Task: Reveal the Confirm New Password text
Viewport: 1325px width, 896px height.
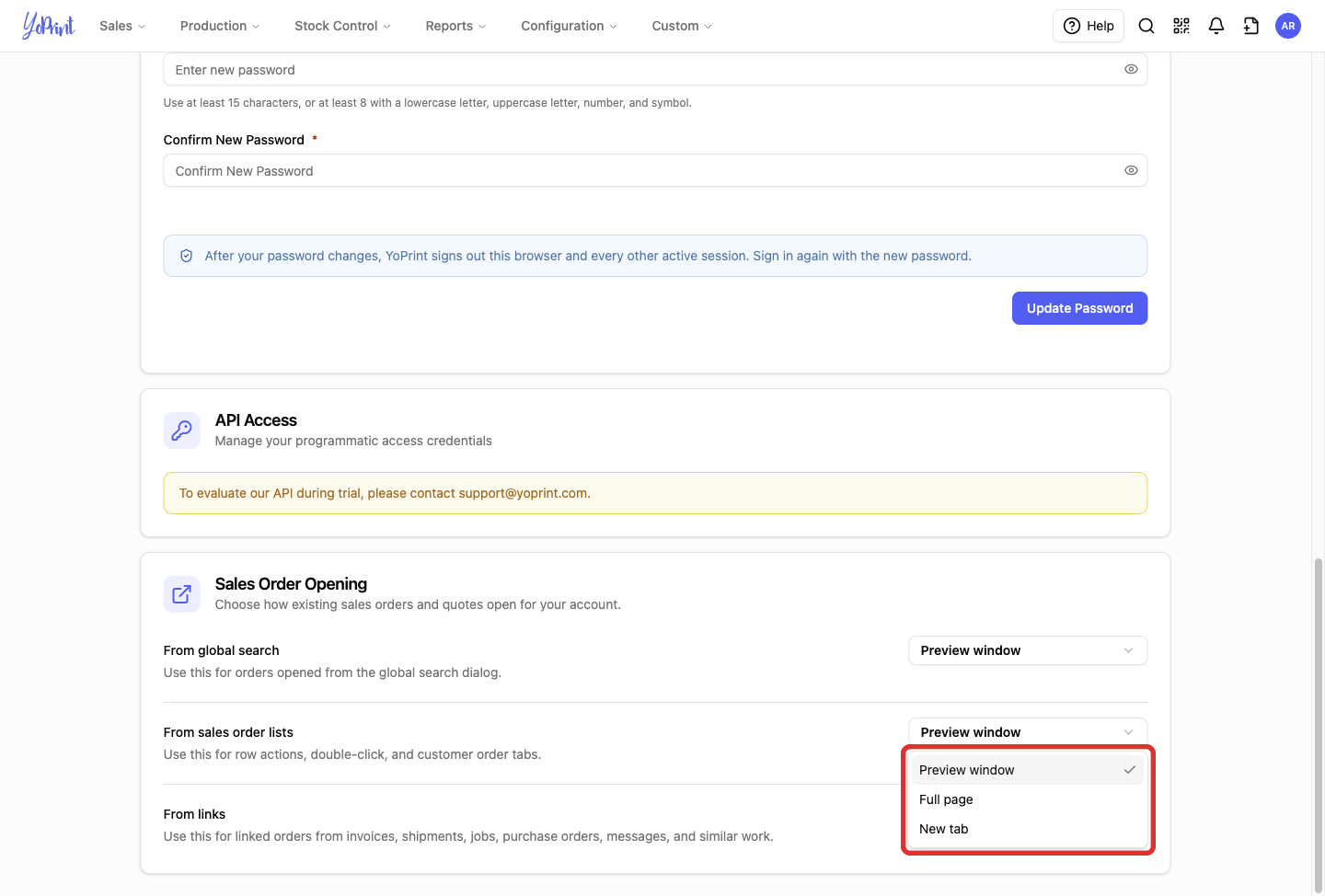Action: [x=1131, y=170]
